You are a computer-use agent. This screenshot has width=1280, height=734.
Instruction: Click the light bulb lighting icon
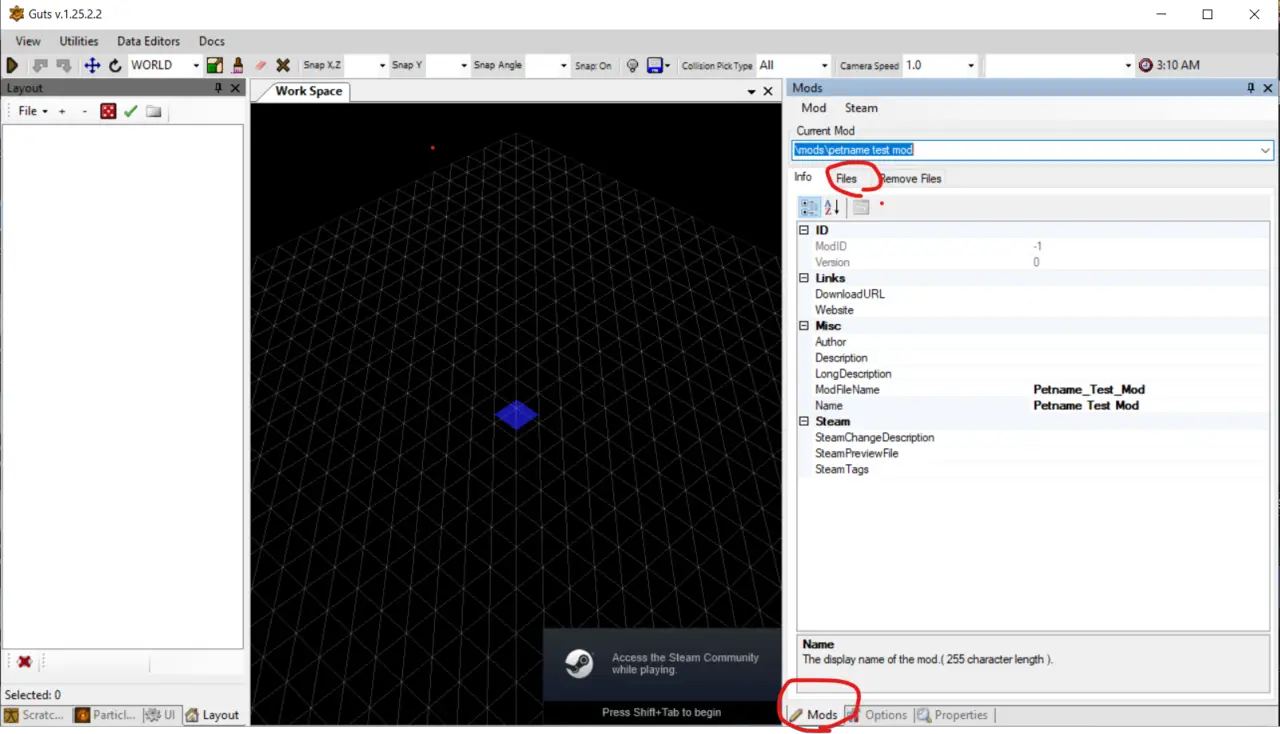point(632,65)
